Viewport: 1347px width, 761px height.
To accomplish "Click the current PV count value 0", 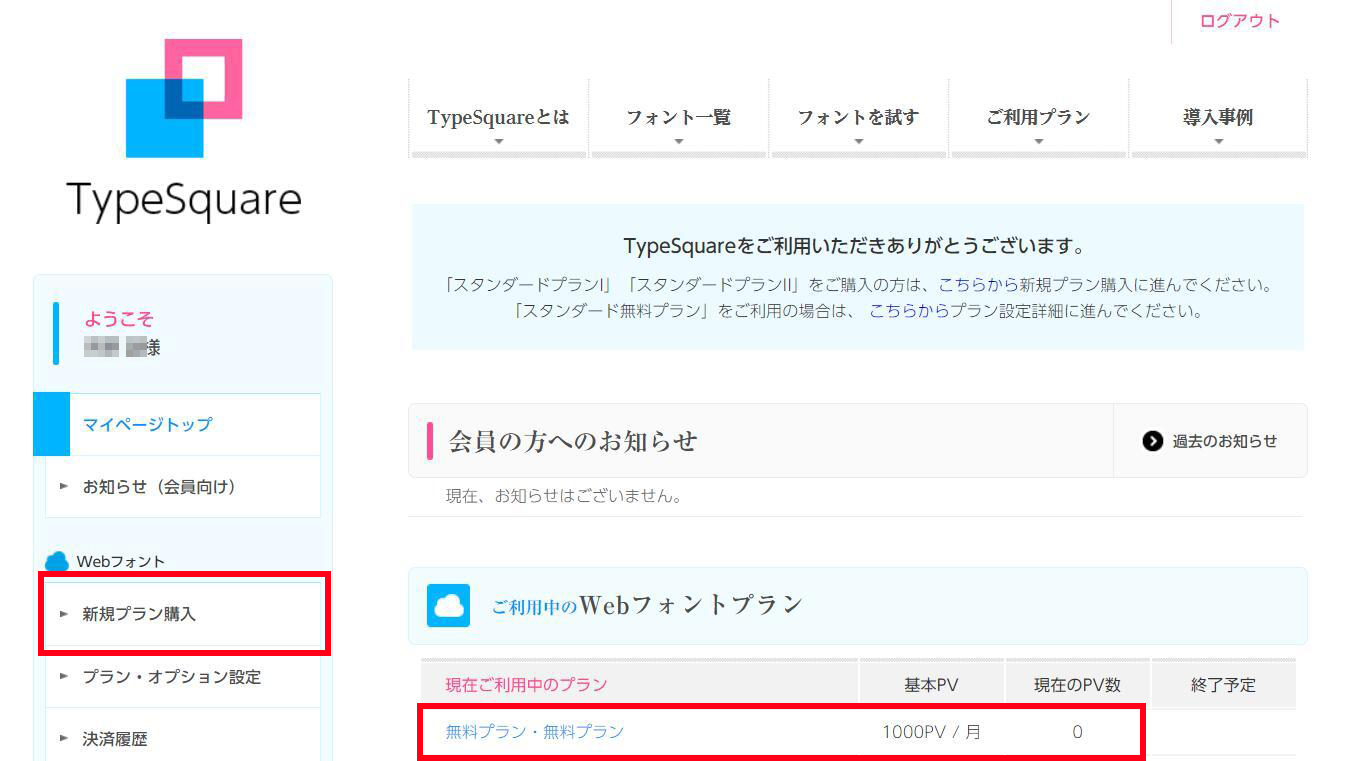I will point(1077,732).
